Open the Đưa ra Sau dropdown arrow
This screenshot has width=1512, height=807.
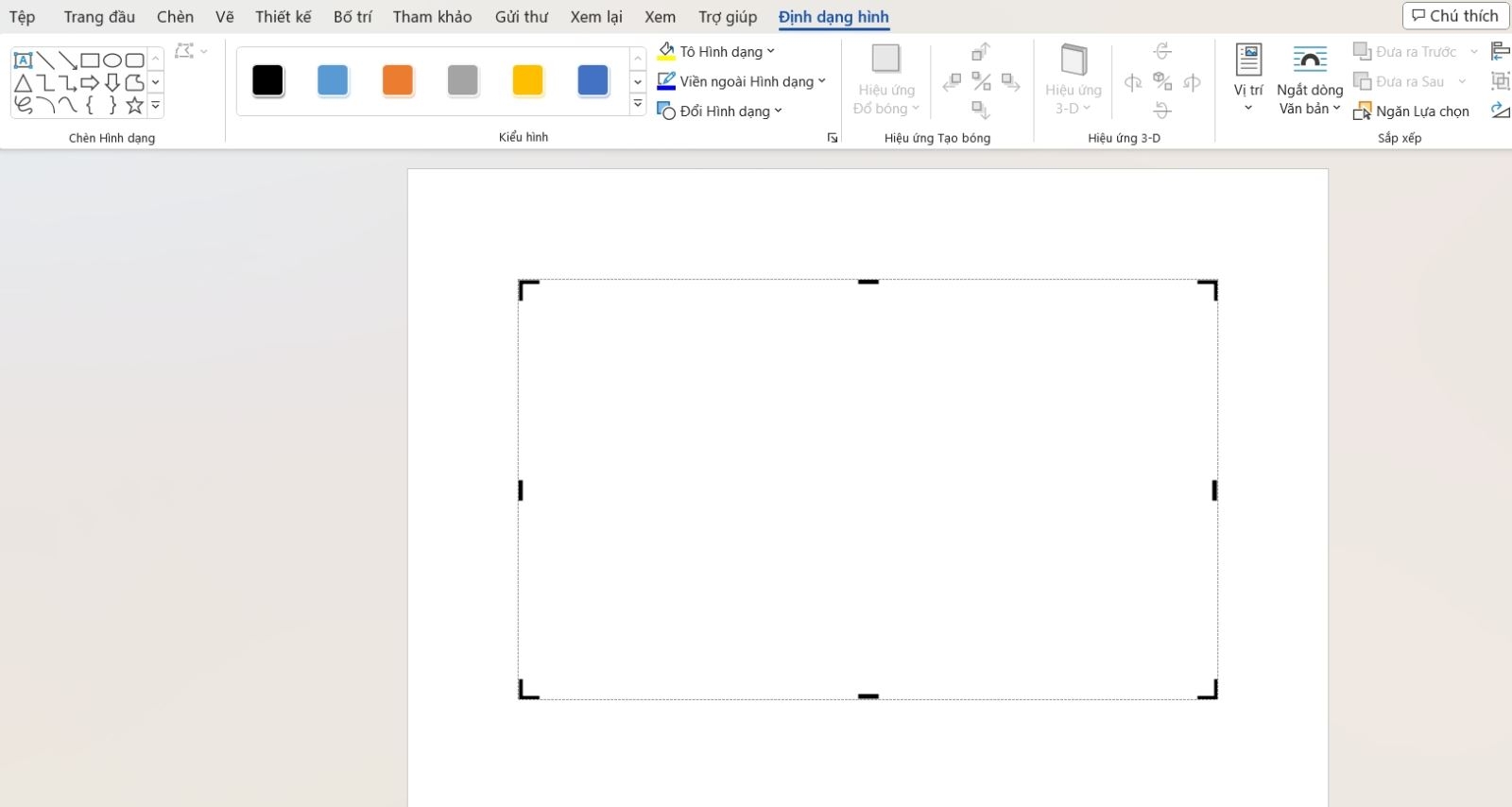(x=1462, y=81)
